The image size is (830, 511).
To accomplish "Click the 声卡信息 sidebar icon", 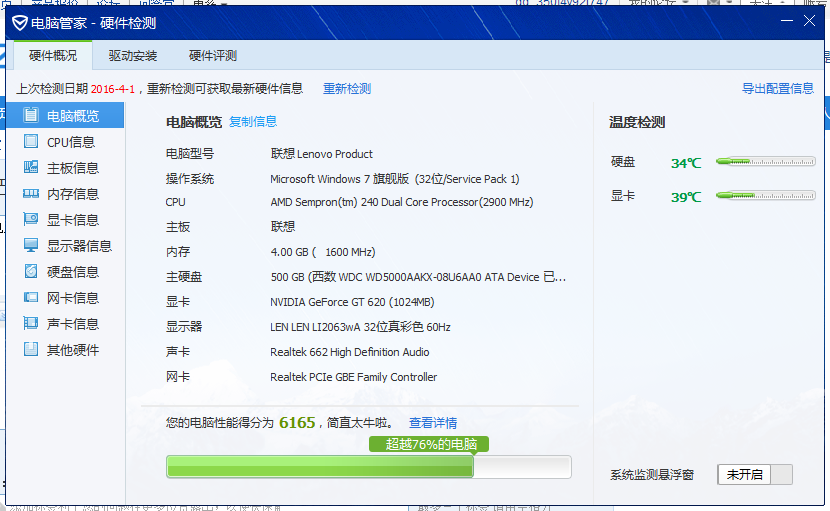I will [31, 323].
